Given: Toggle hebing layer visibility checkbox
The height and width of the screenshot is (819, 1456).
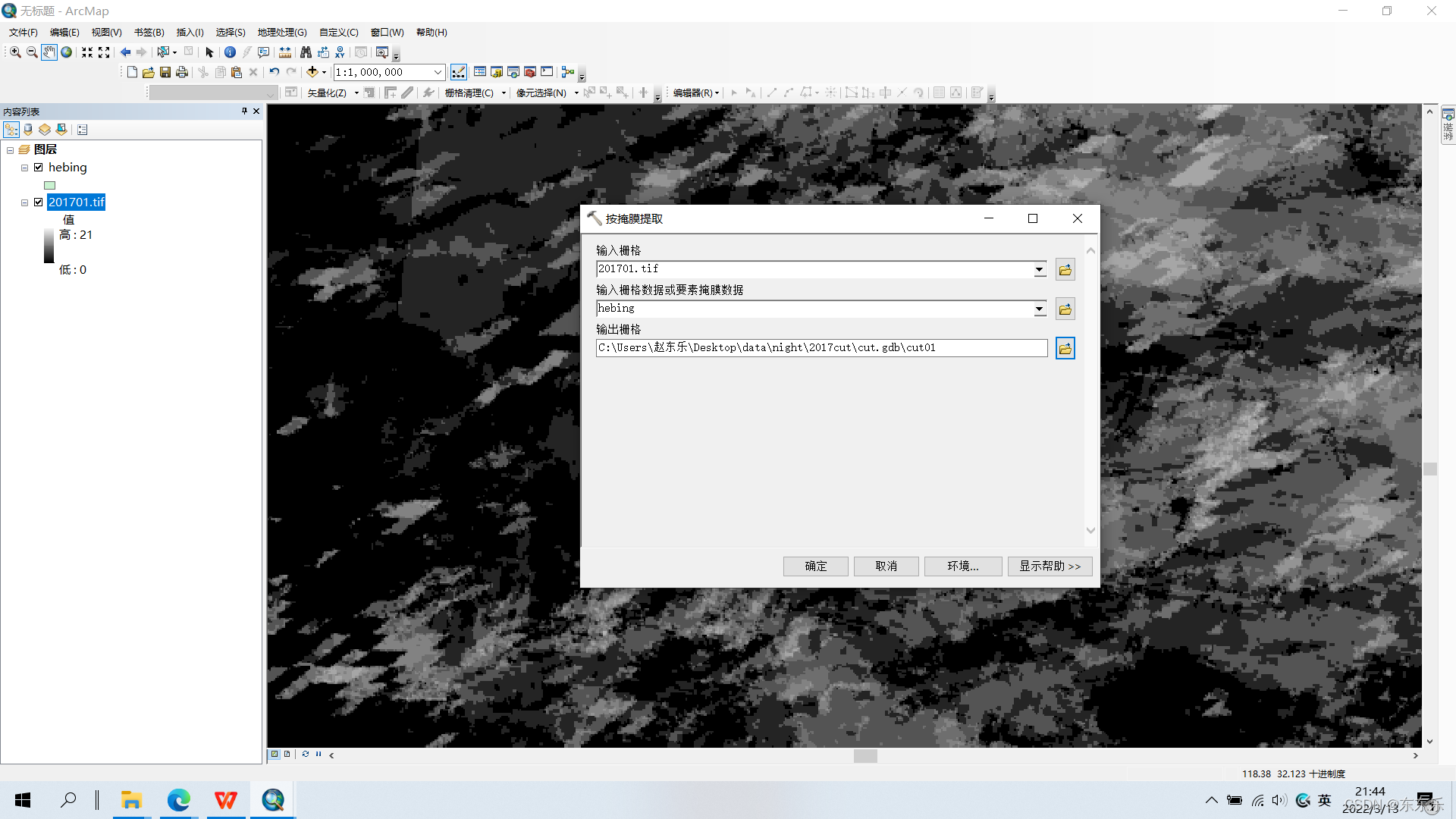Looking at the screenshot, I should pos(39,168).
